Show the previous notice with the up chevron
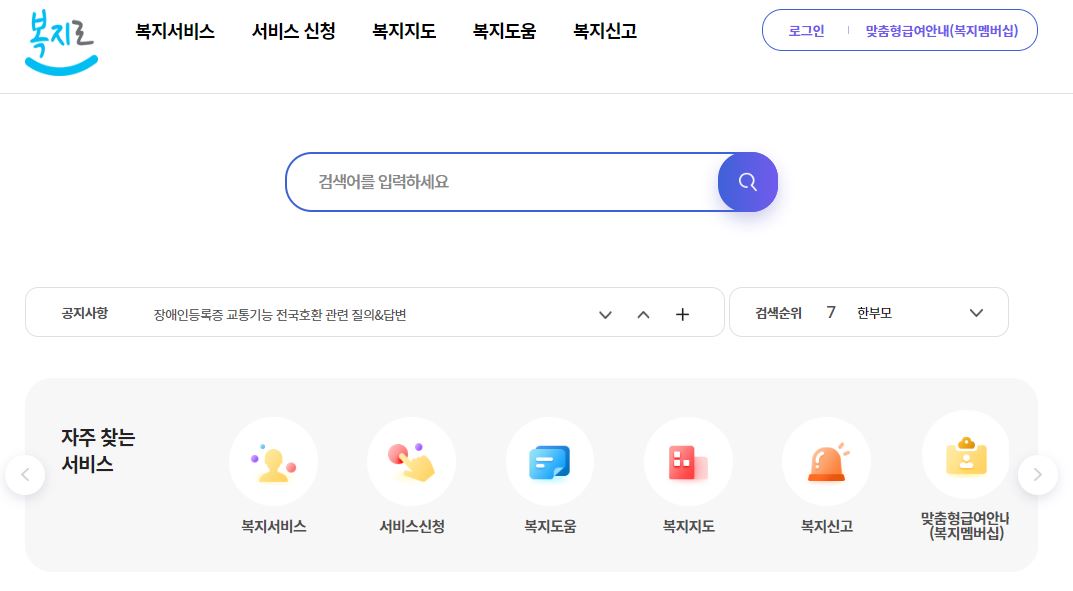 point(643,313)
